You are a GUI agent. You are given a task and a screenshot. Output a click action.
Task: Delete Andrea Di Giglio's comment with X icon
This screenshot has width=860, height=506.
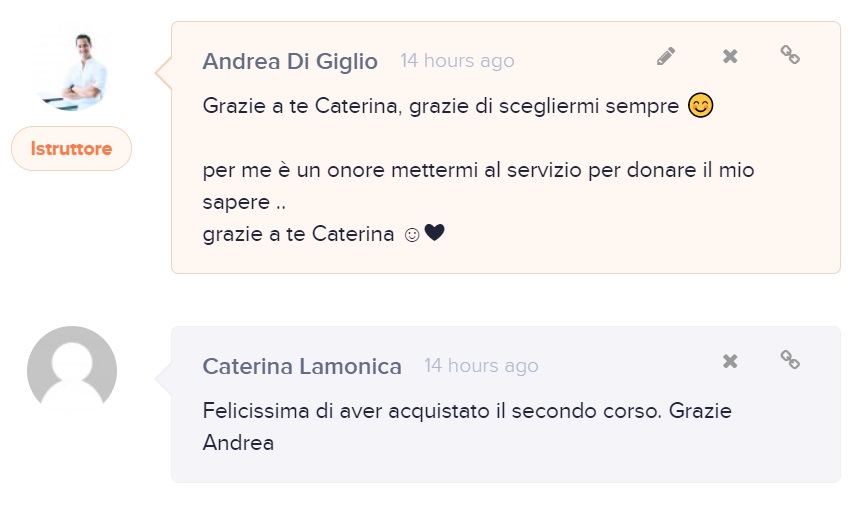point(730,56)
